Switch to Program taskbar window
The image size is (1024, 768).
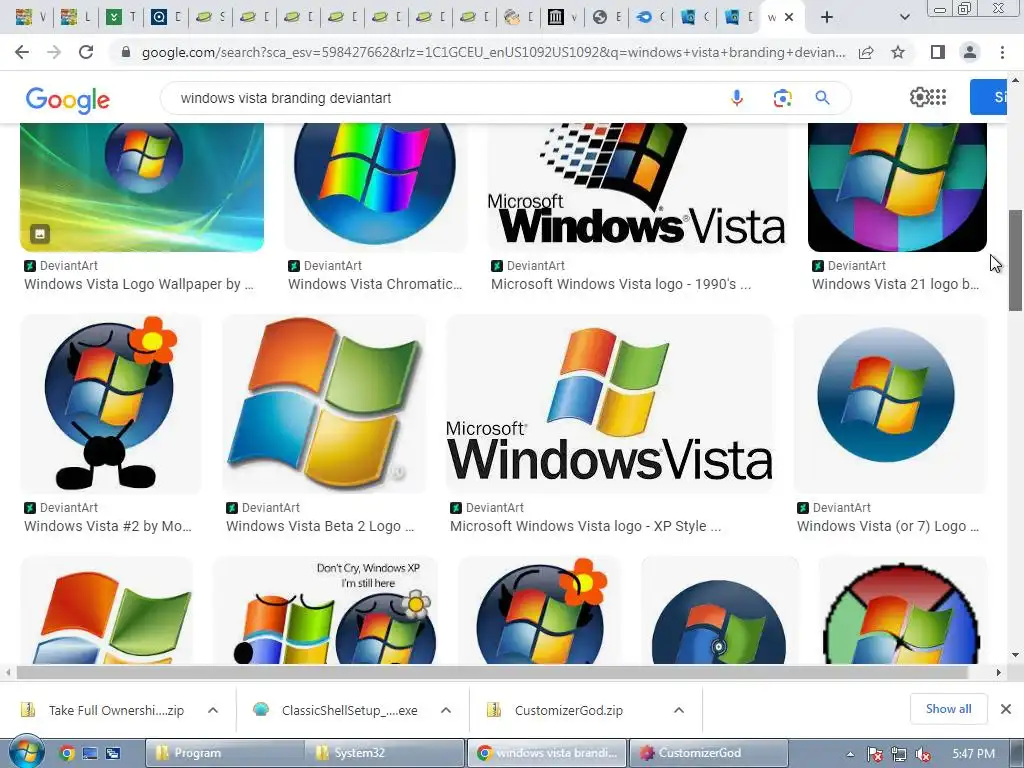[225, 753]
